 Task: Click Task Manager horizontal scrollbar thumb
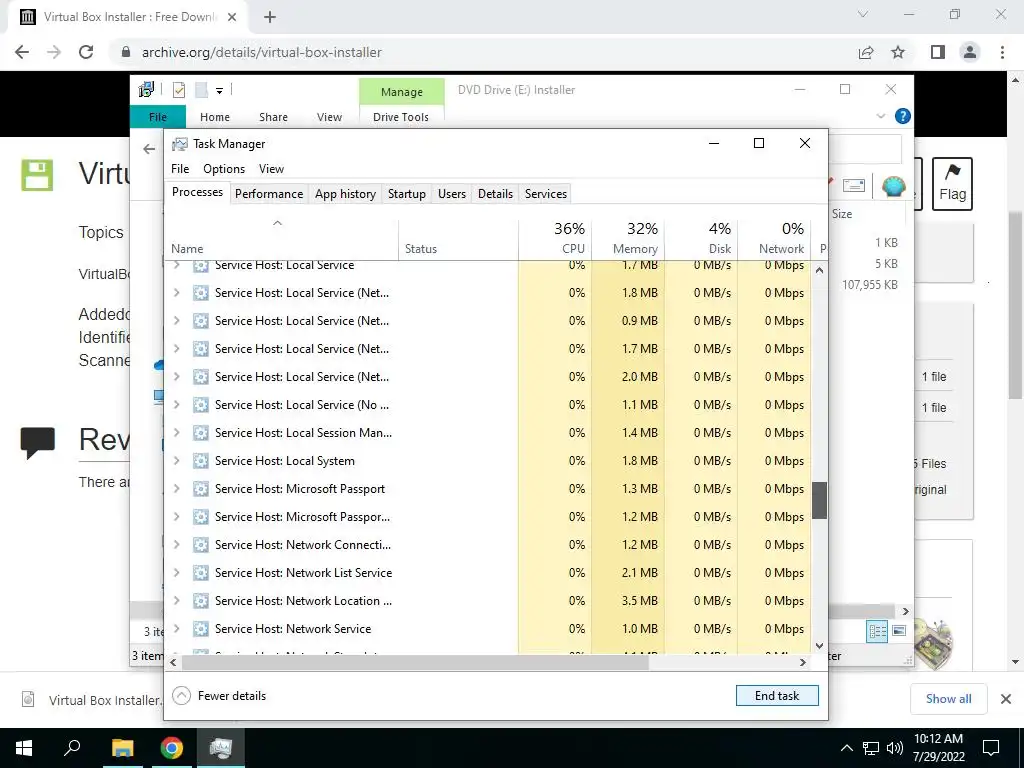(415, 662)
